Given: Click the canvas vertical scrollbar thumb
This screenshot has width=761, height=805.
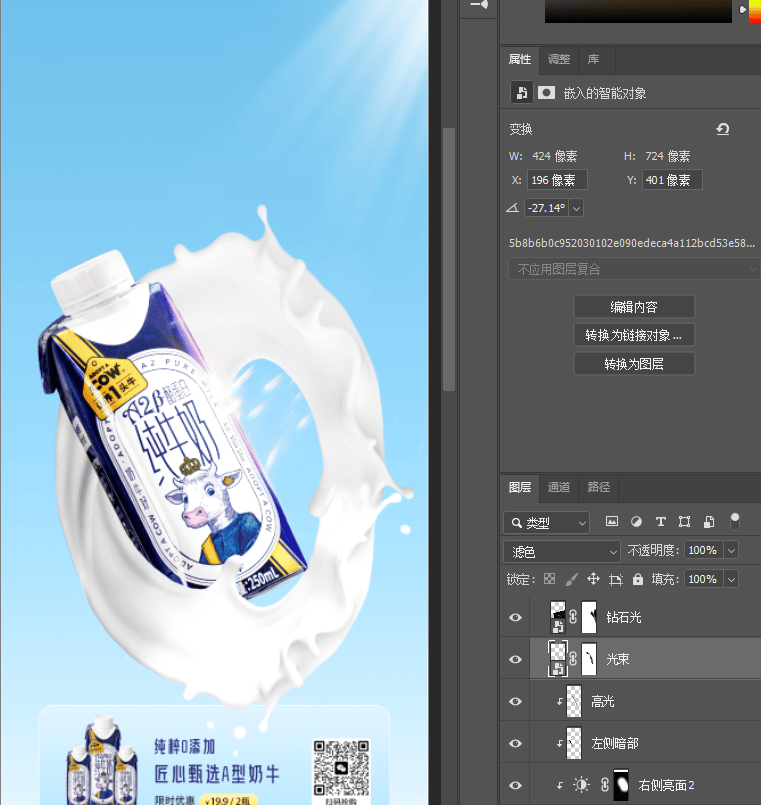Looking at the screenshot, I should click(x=449, y=259).
